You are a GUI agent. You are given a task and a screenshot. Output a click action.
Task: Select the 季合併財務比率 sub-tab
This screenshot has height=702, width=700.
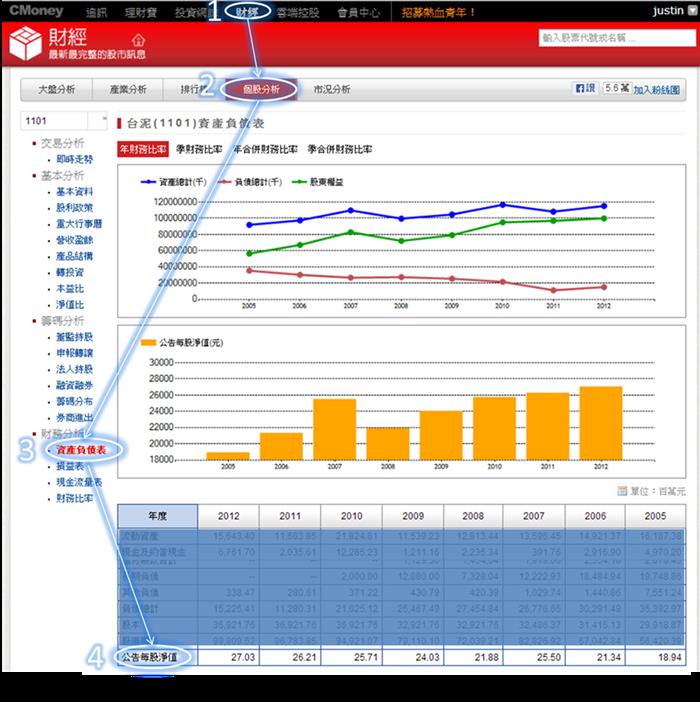point(340,149)
